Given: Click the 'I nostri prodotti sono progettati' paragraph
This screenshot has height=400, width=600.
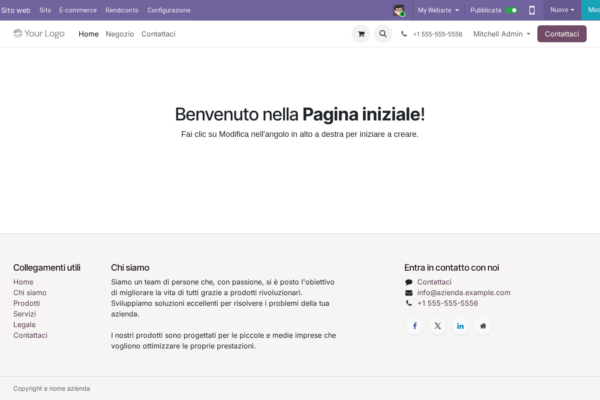Looking at the screenshot, I should click(x=223, y=341).
